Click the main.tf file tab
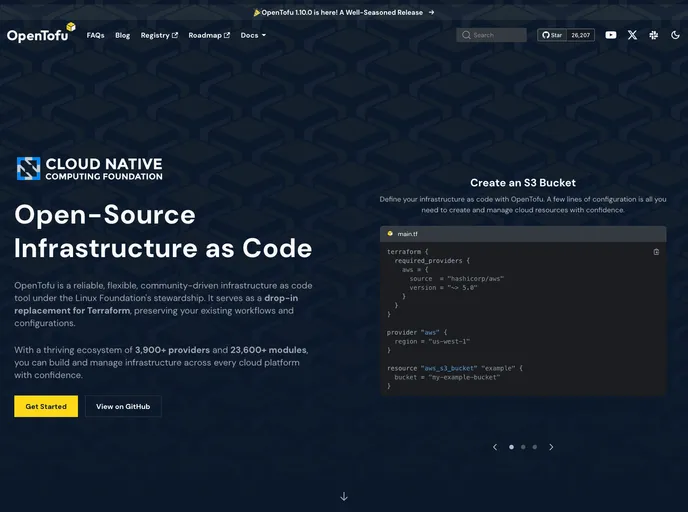The image size is (688, 512). pyautogui.click(x=402, y=234)
